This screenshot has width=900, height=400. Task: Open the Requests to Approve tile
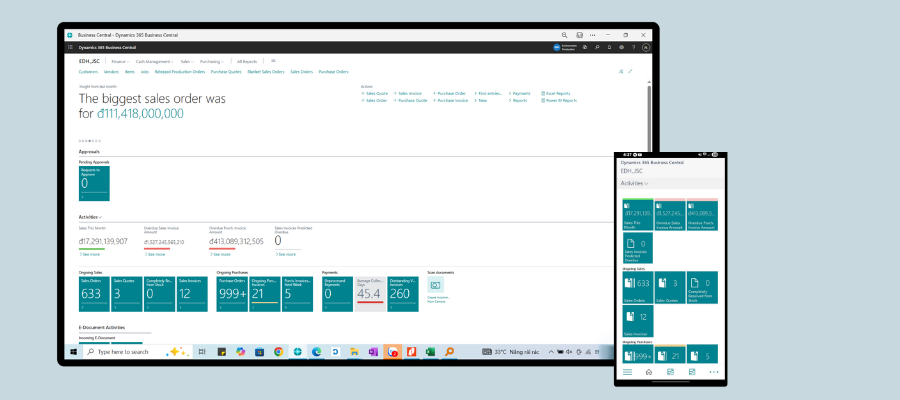click(x=94, y=184)
